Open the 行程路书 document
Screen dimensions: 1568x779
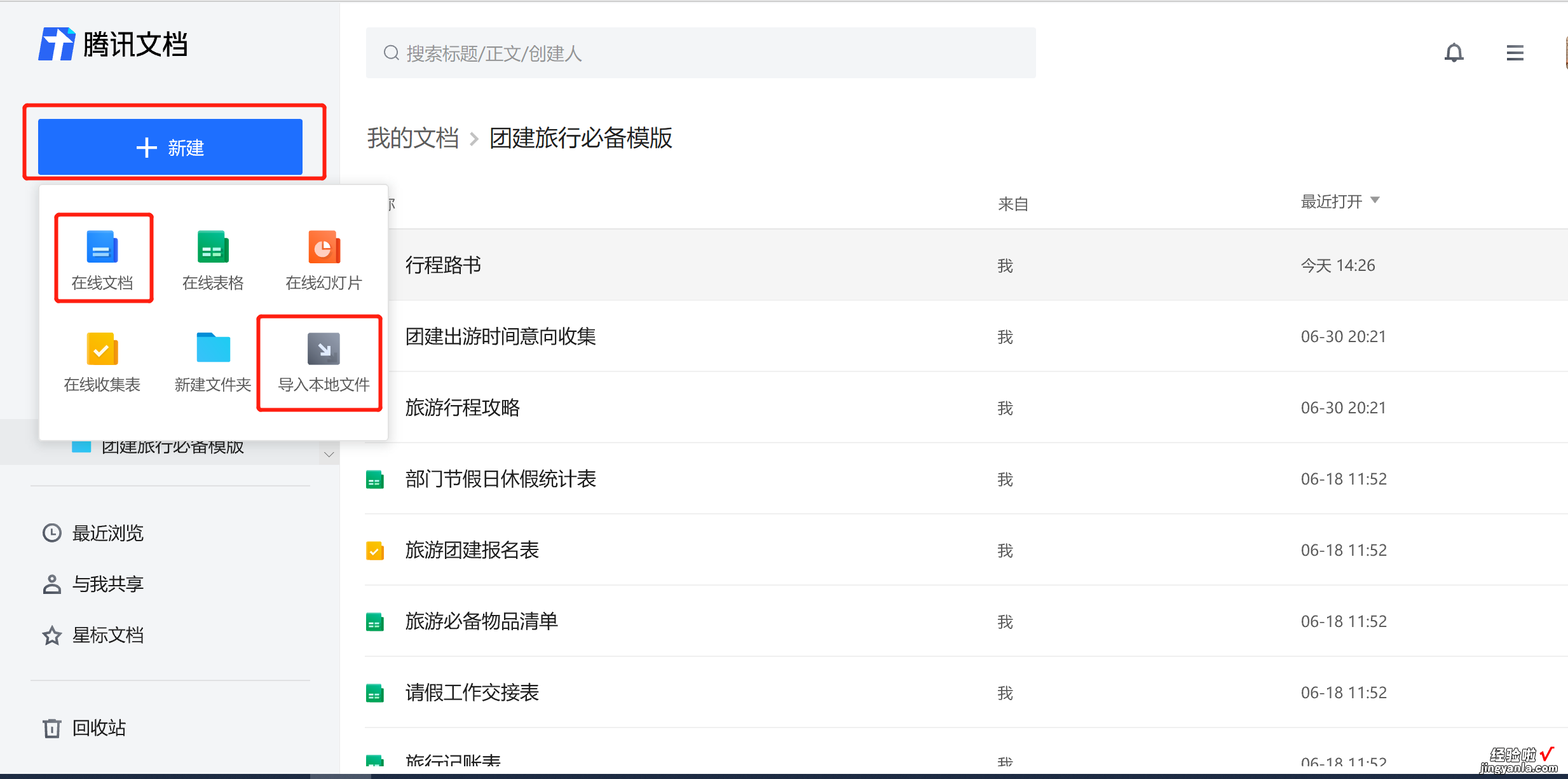pyautogui.click(x=444, y=265)
